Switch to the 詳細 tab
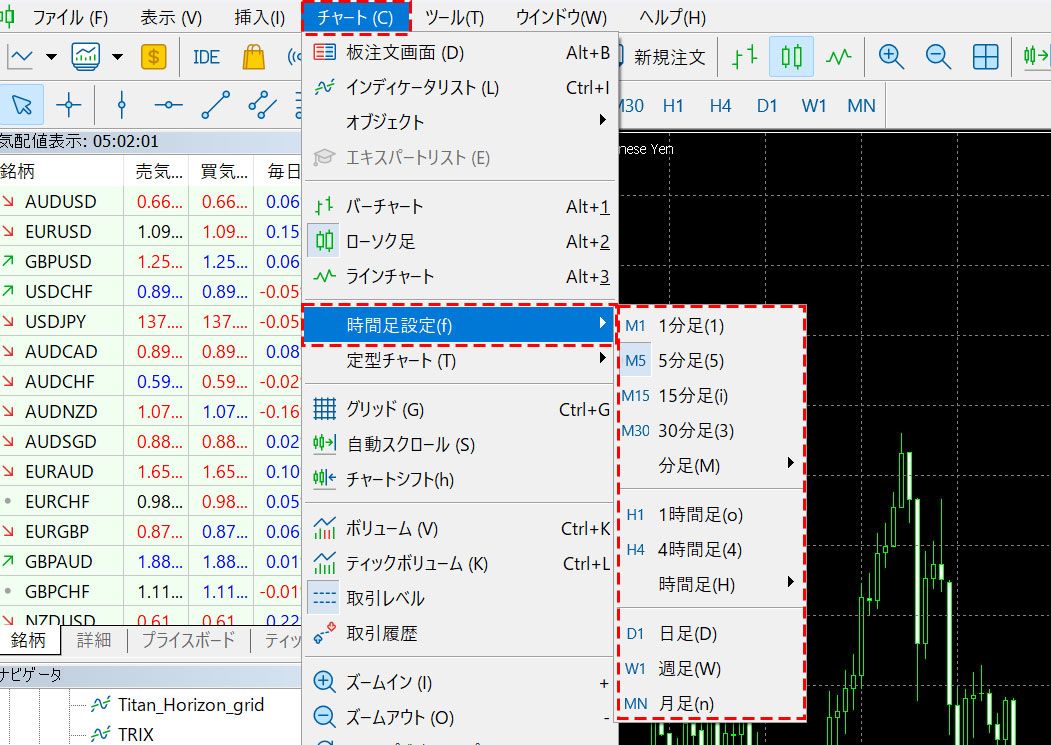Viewport: 1051px width, 745px height. tap(94, 640)
